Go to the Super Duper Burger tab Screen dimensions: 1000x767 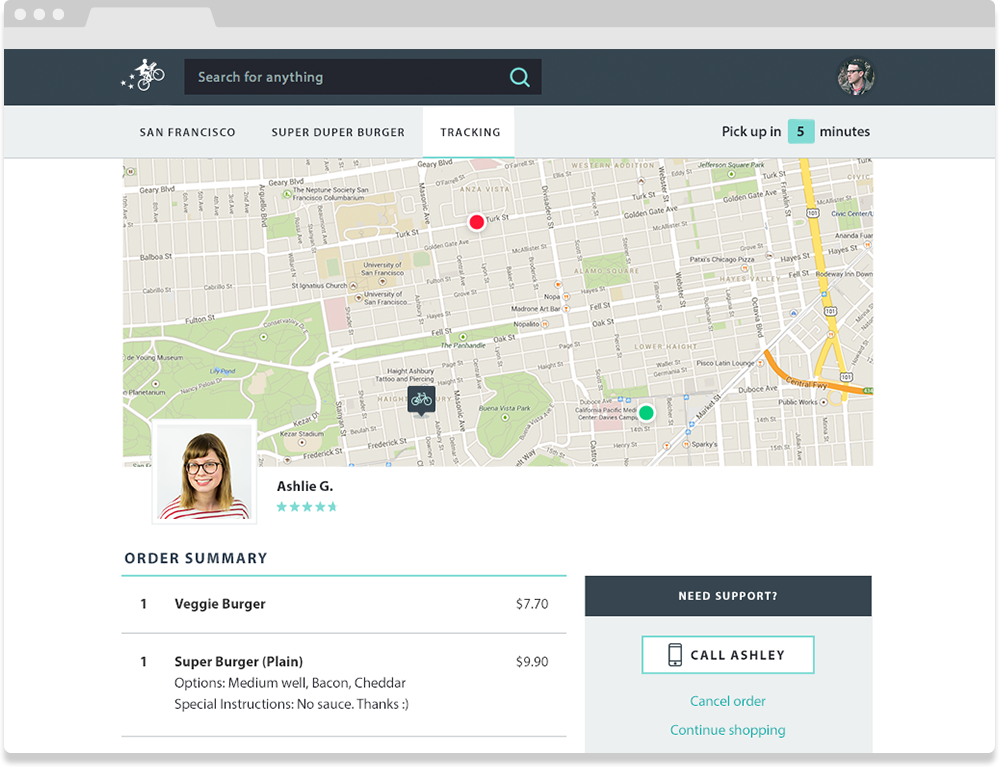[338, 132]
